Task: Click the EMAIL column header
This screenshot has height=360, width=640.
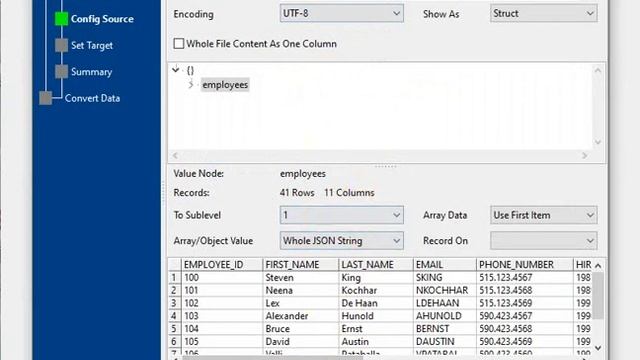Action: coord(444,265)
